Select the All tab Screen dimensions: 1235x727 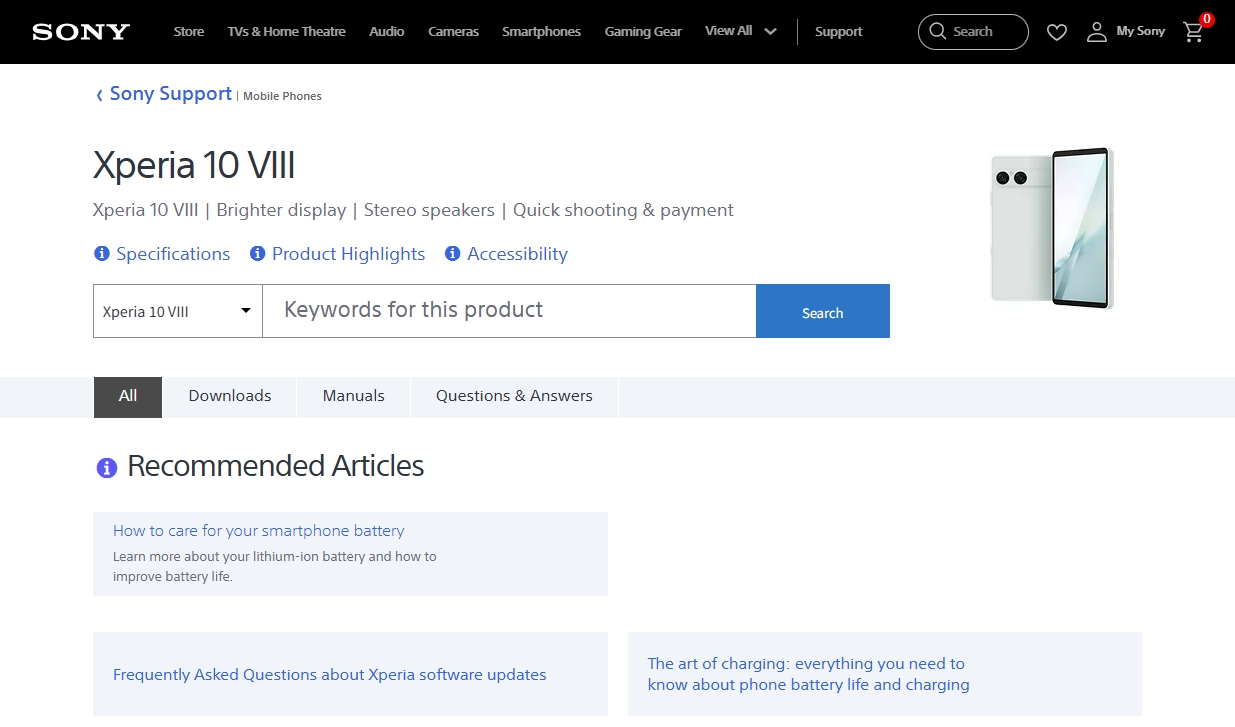128,397
